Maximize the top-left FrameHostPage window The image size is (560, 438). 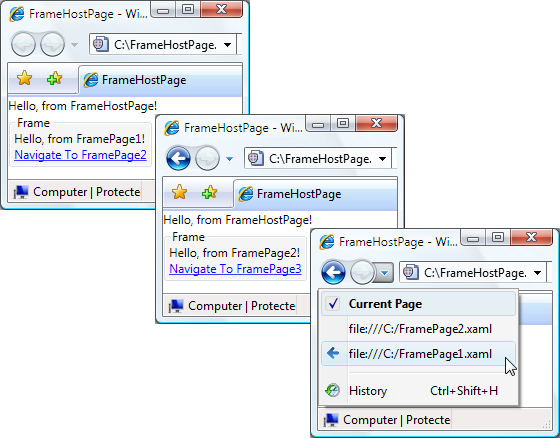[x=188, y=9]
